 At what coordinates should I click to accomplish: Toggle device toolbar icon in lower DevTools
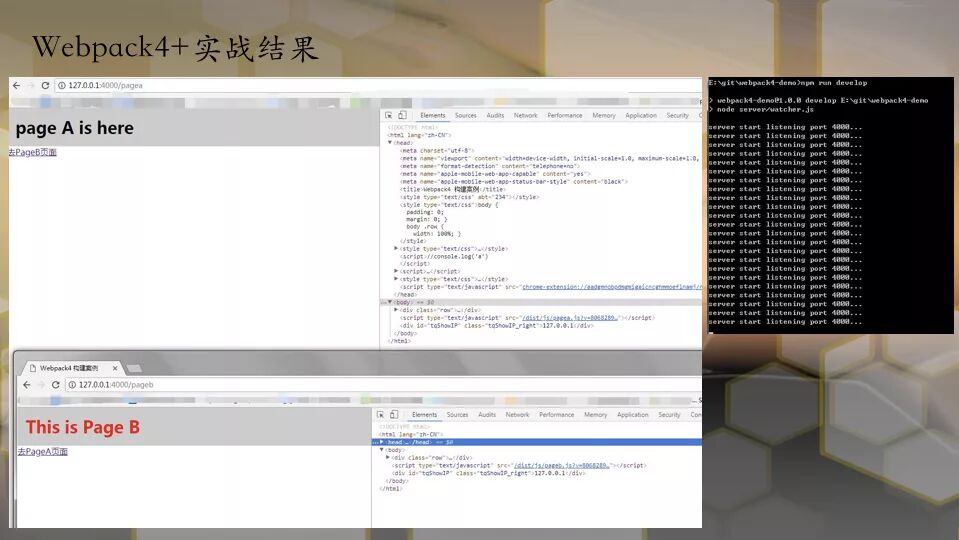tap(394, 415)
